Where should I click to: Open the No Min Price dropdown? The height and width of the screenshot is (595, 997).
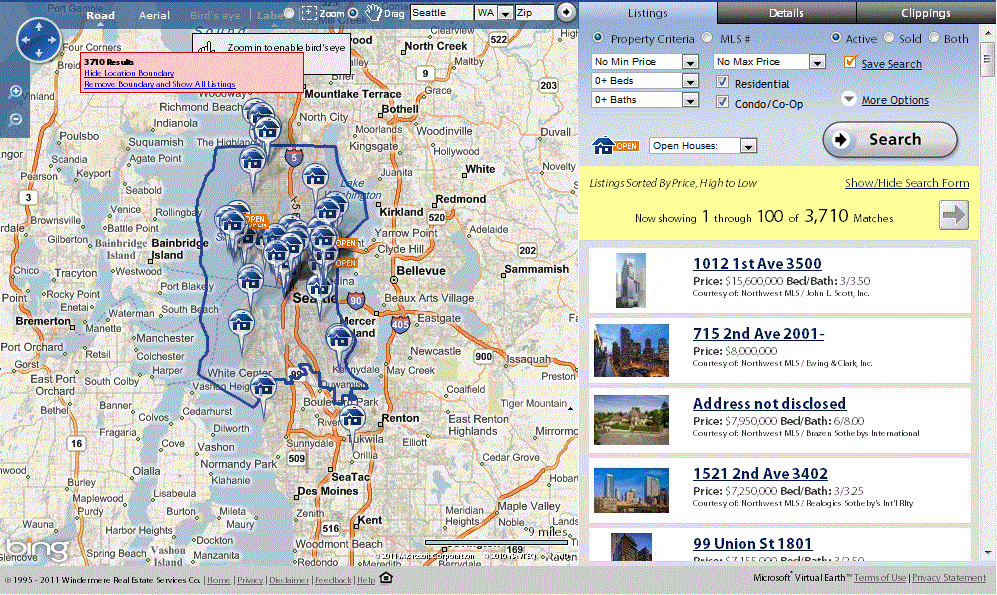645,62
